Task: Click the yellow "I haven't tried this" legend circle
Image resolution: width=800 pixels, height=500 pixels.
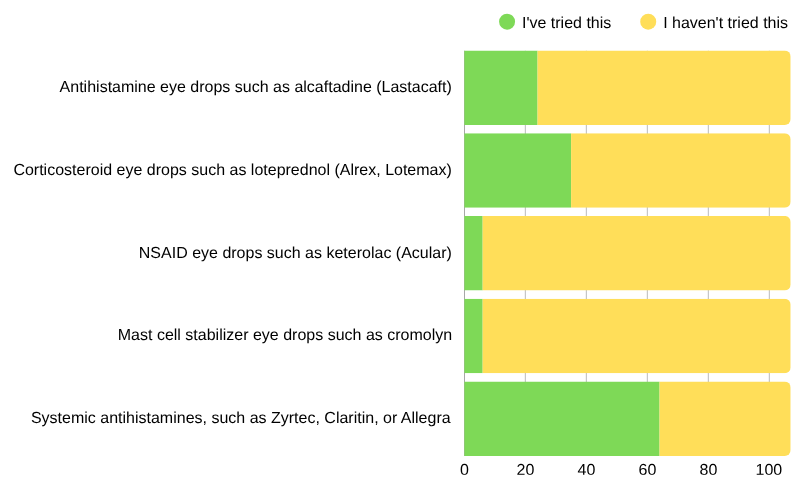Action: [x=648, y=22]
